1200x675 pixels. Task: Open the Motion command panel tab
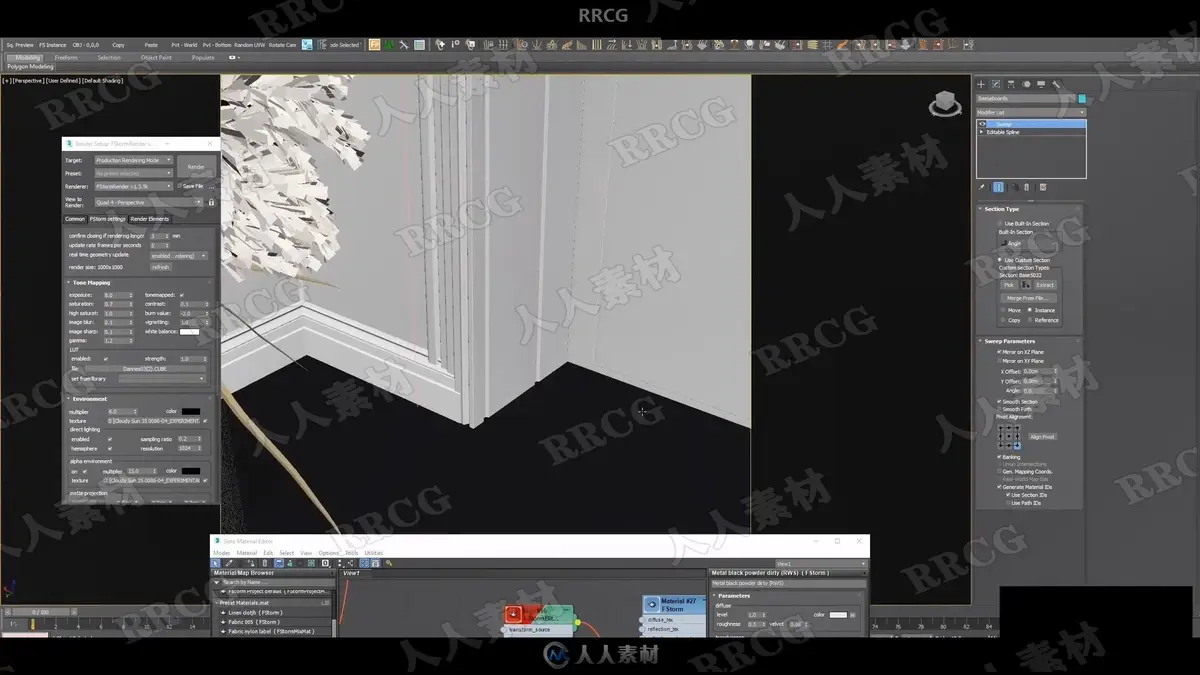point(1026,84)
